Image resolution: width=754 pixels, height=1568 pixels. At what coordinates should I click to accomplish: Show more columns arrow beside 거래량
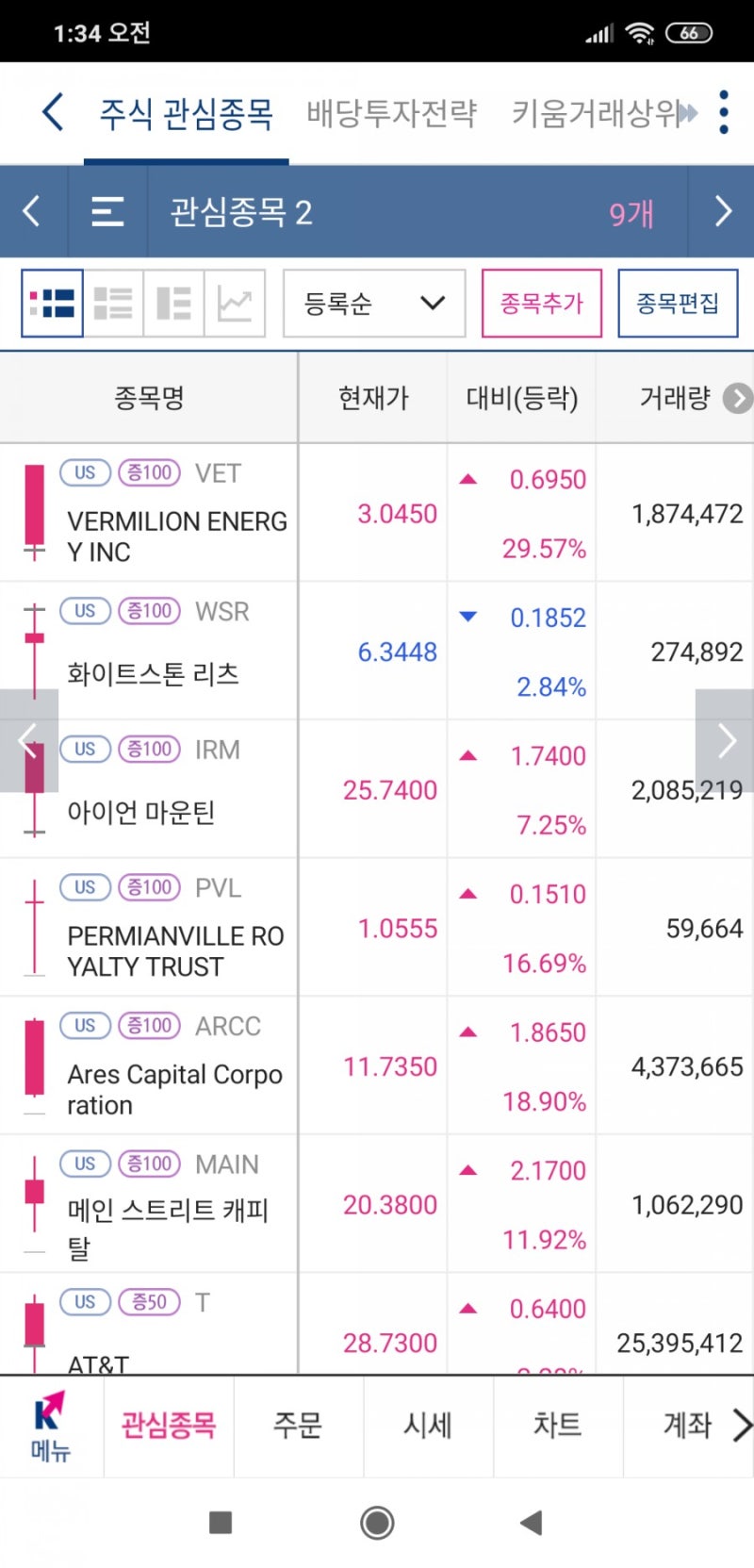[738, 399]
